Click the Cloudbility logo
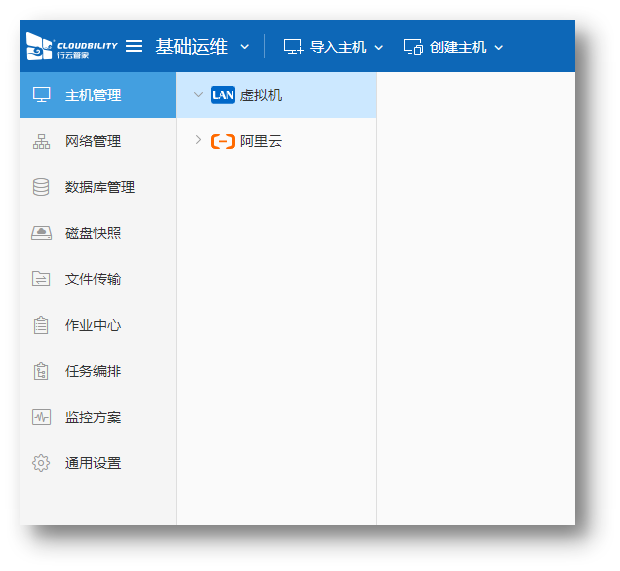The width and height of the screenshot is (620, 571). [72, 46]
